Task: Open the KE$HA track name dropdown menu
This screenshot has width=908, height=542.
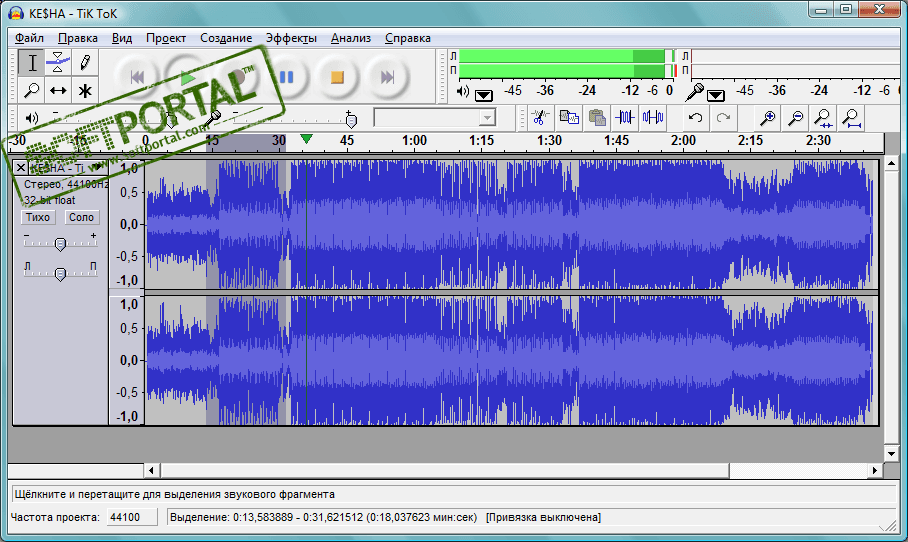Action: tap(68, 168)
